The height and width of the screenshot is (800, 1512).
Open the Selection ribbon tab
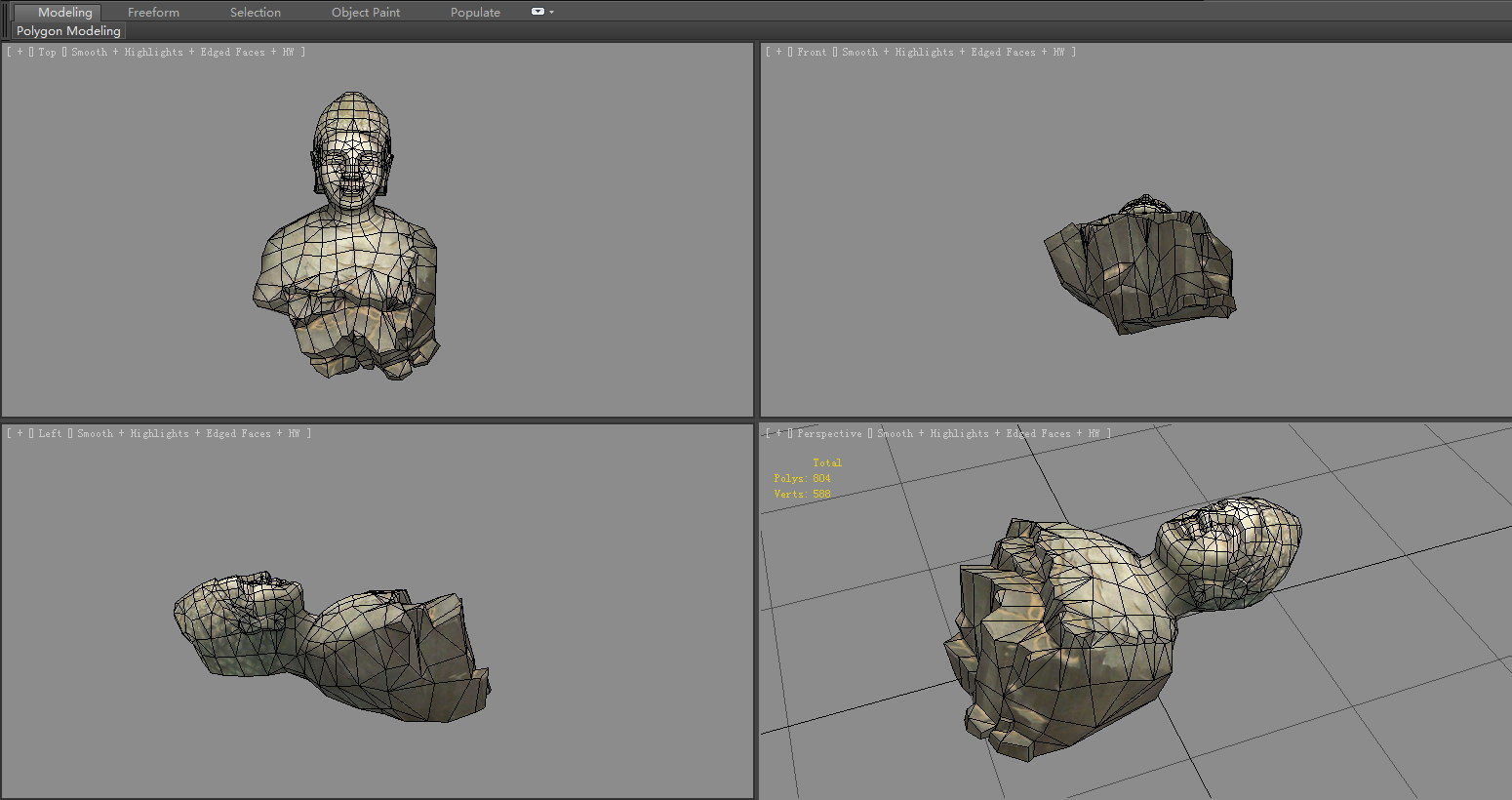(x=256, y=12)
